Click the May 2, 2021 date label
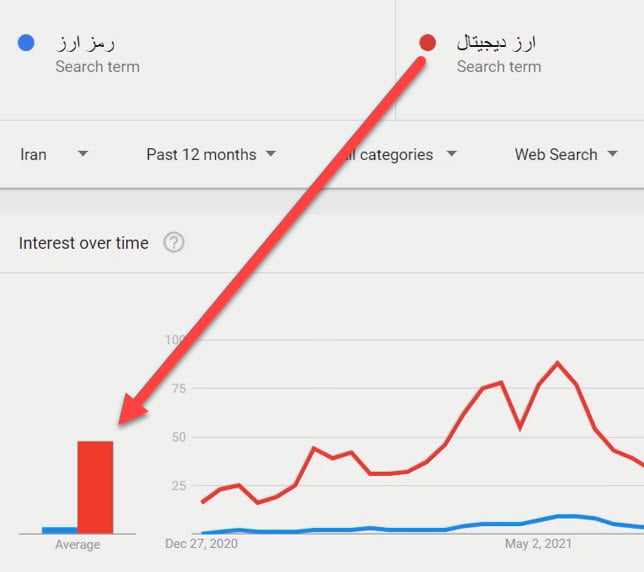The width and height of the screenshot is (644, 572). pyautogui.click(x=540, y=545)
